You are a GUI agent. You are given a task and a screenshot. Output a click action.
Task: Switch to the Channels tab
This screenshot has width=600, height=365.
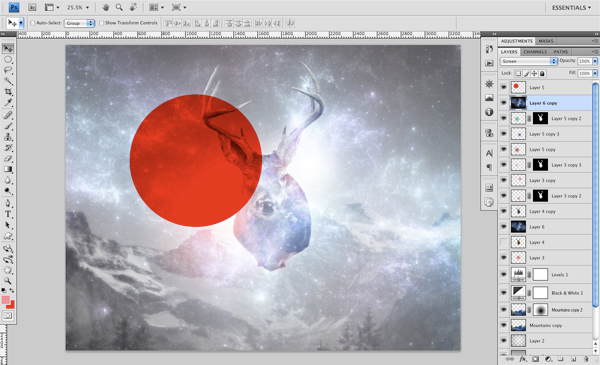coord(535,52)
